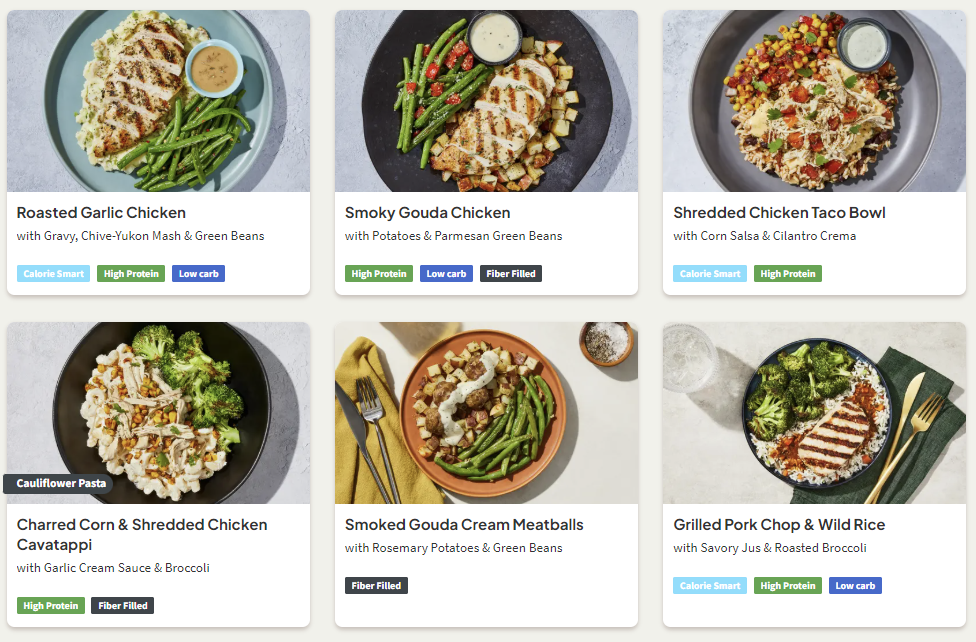
Task: Click the Smoky Gouda Chicken title
Action: tap(427, 213)
